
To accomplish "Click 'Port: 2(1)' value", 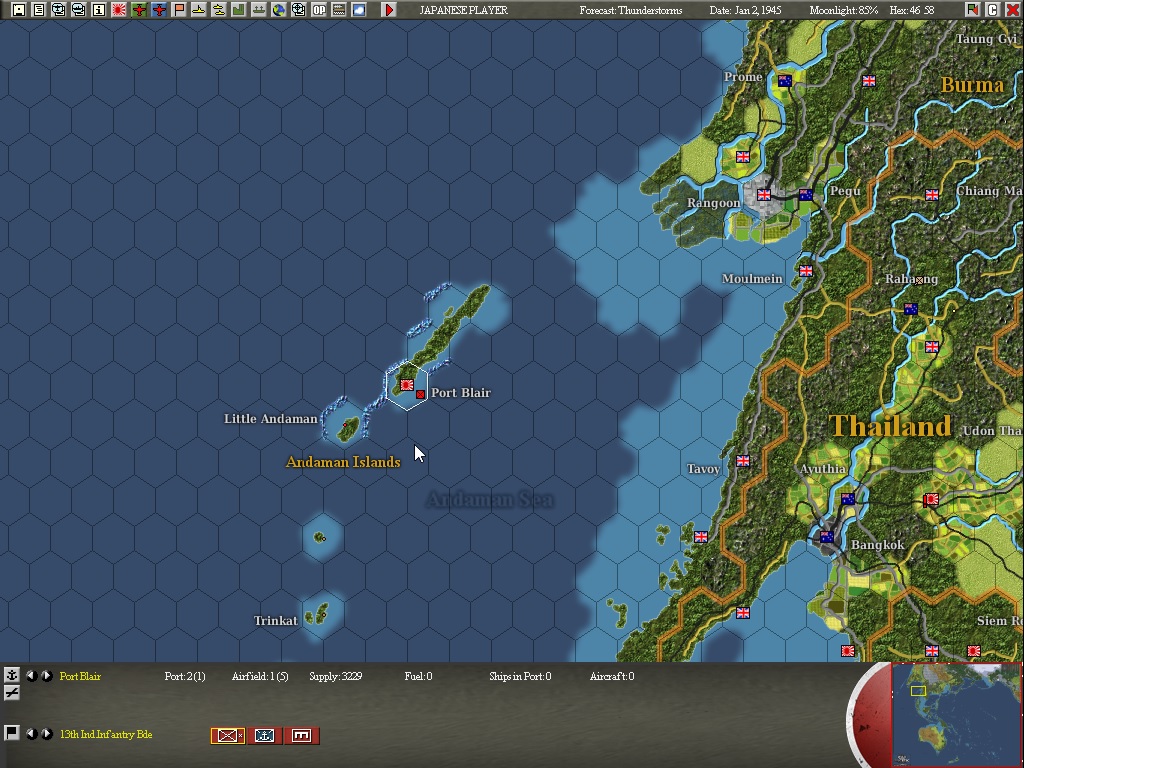I will 185,676.
